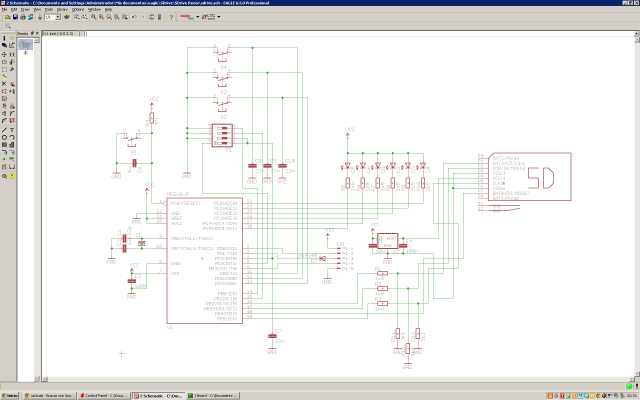This screenshot has width=640, height=400.
Task: Open the sheet selection combo box
Action: [52, 17]
